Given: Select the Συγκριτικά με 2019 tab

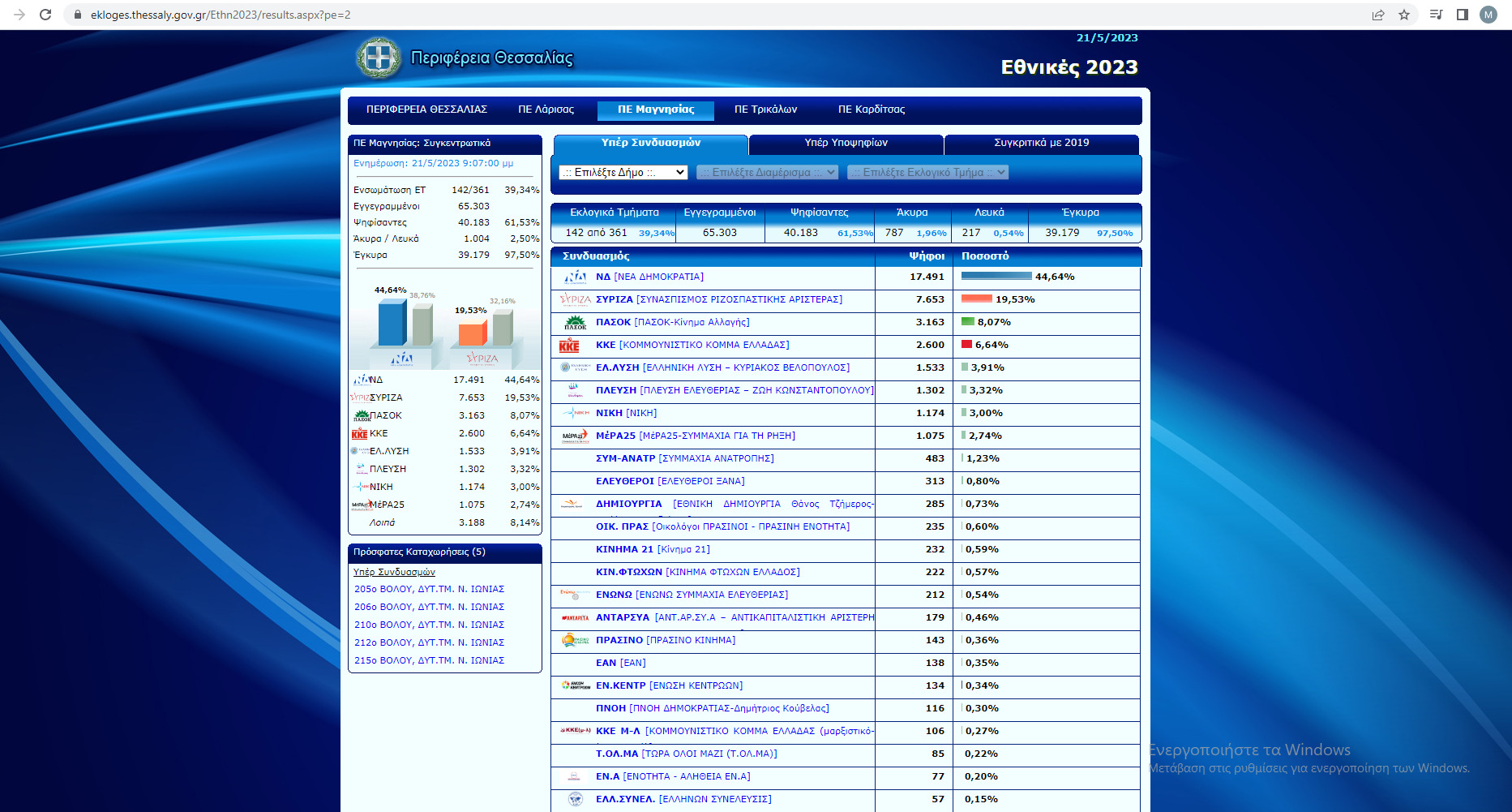Looking at the screenshot, I should [1041, 144].
